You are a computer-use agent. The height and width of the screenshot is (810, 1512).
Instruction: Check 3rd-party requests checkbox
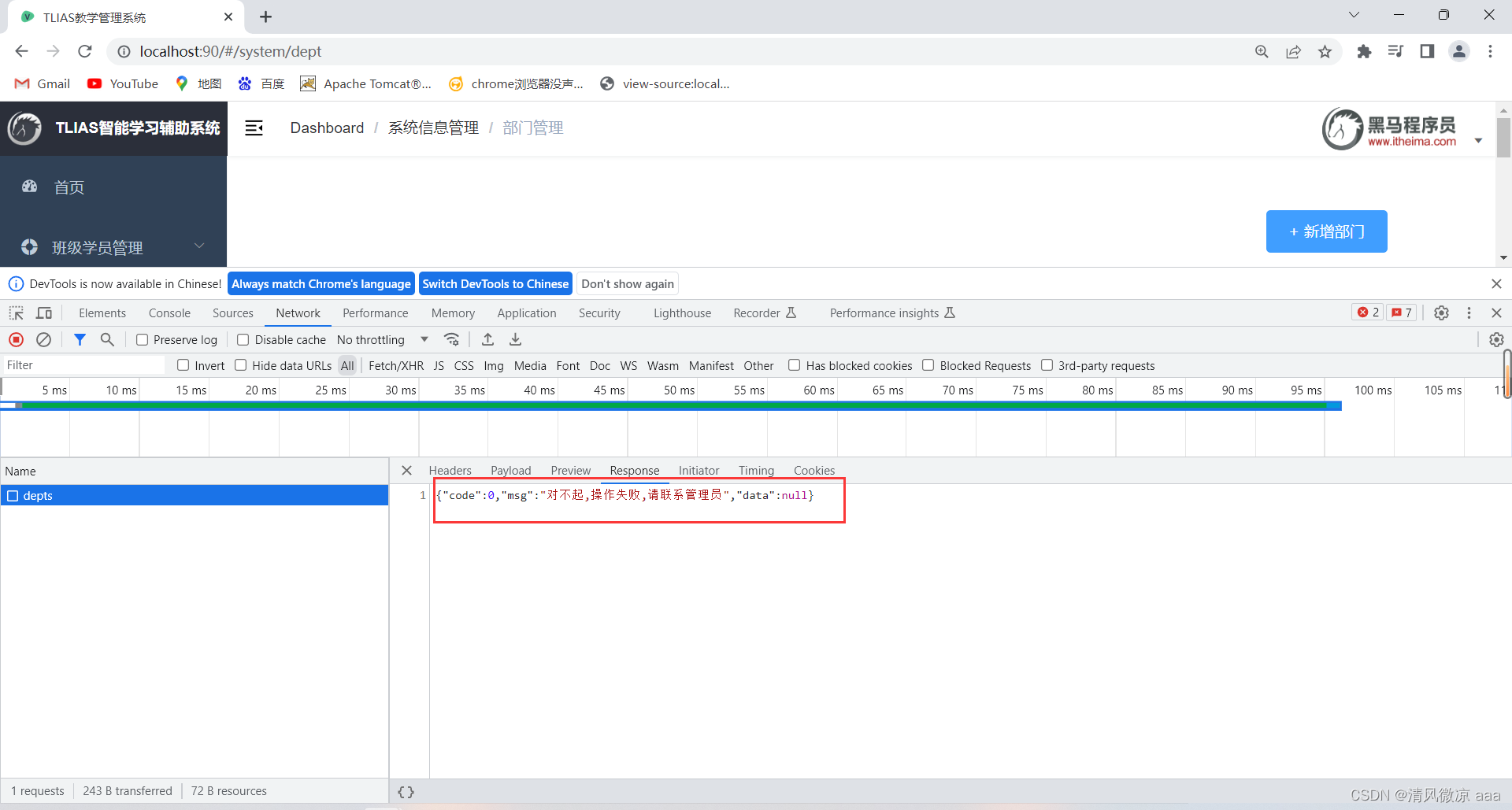pos(1047,365)
